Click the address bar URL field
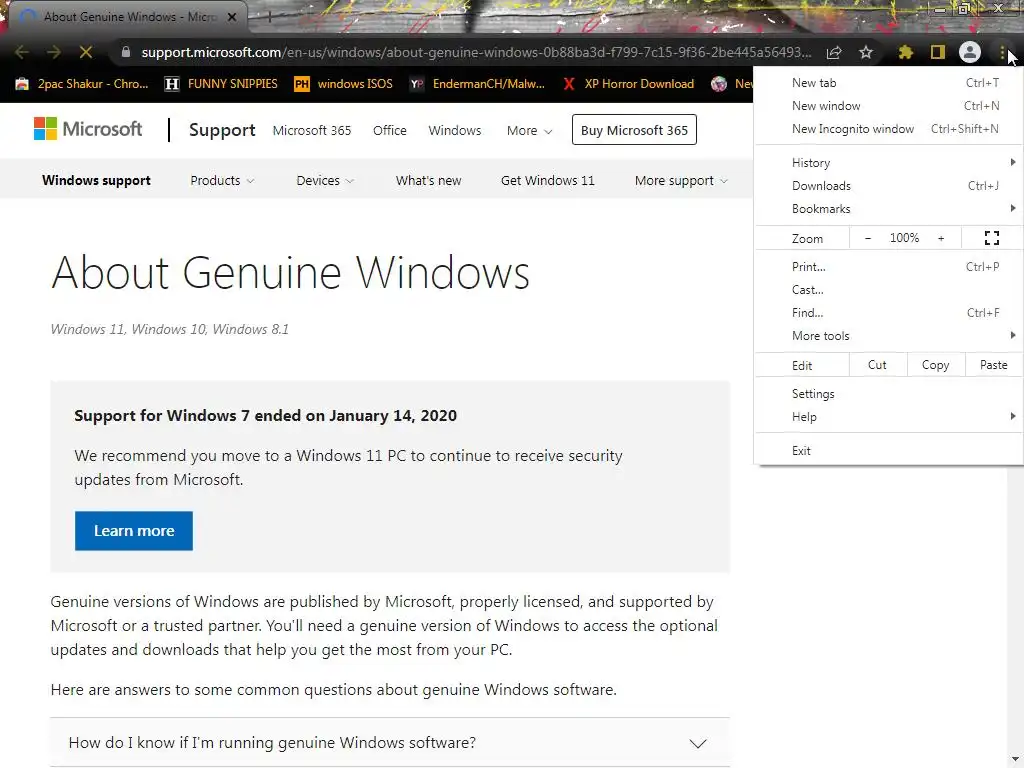Viewport: 1024px width, 768px height. tap(477, 52)
